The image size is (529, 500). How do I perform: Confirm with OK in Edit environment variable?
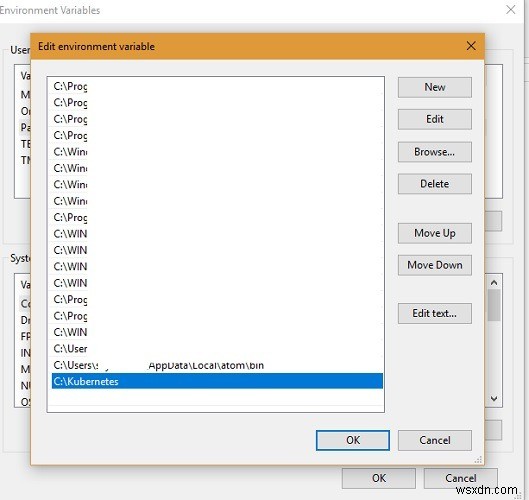pos(353,440)
